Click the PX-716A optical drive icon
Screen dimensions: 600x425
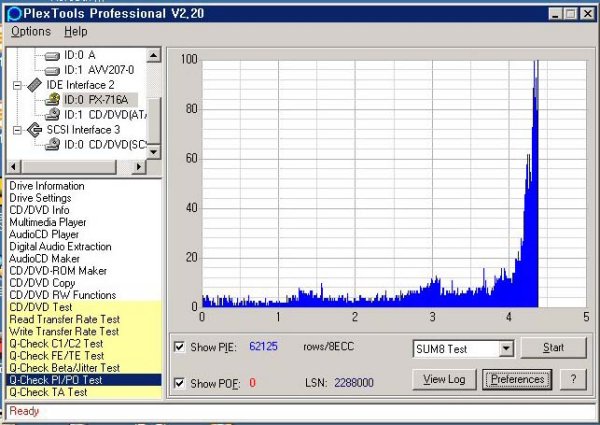point(52,100)
